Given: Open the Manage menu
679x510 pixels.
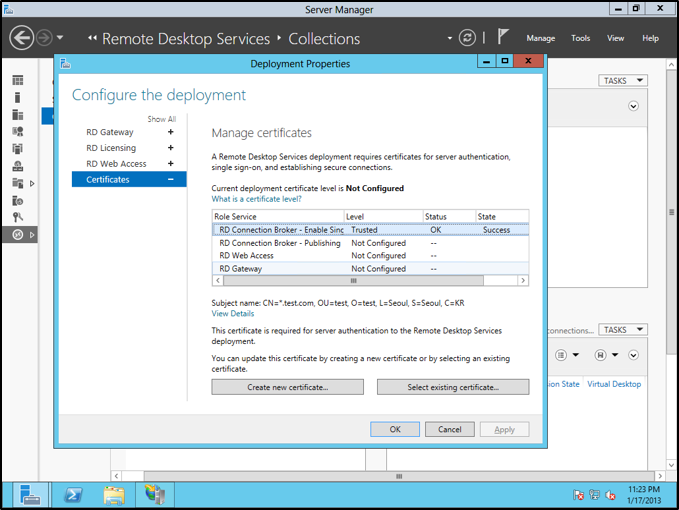Looking at the screenshot, I should [540, 38].
